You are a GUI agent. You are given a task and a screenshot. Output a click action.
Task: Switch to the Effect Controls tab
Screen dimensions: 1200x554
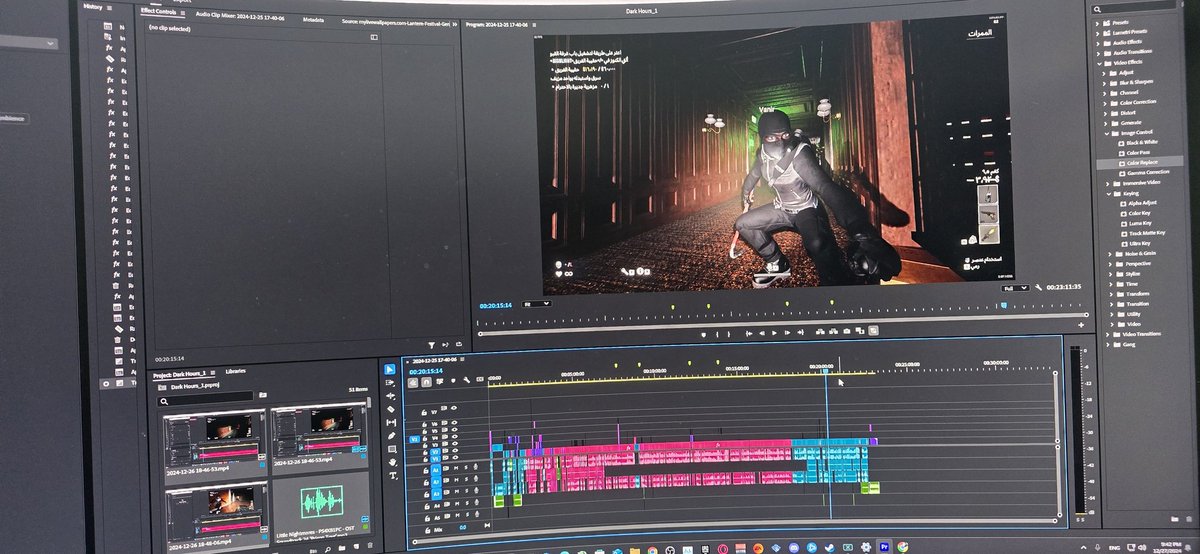pos(159,11)
